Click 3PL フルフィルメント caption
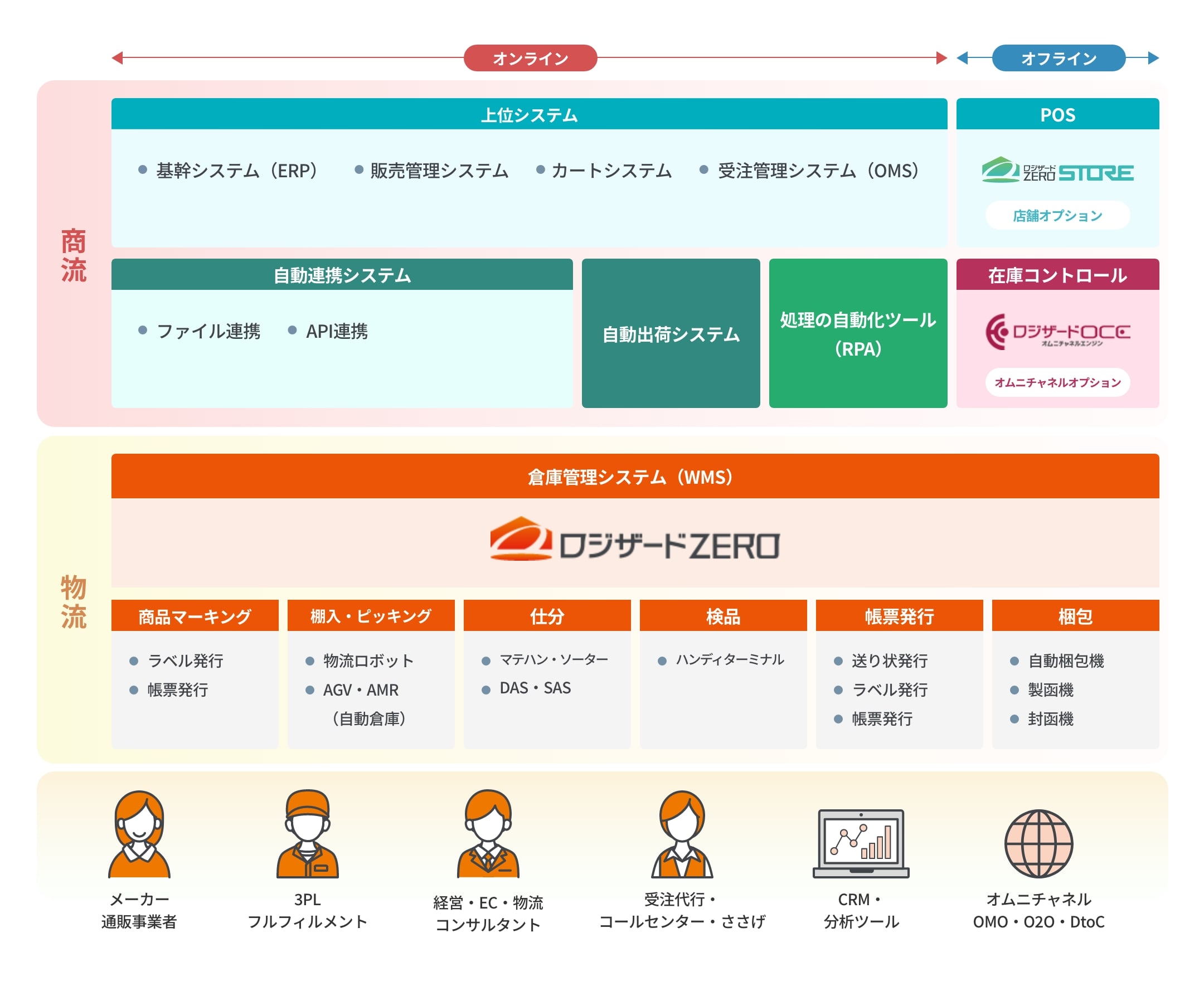1204x981 pixels. point(307,910)
